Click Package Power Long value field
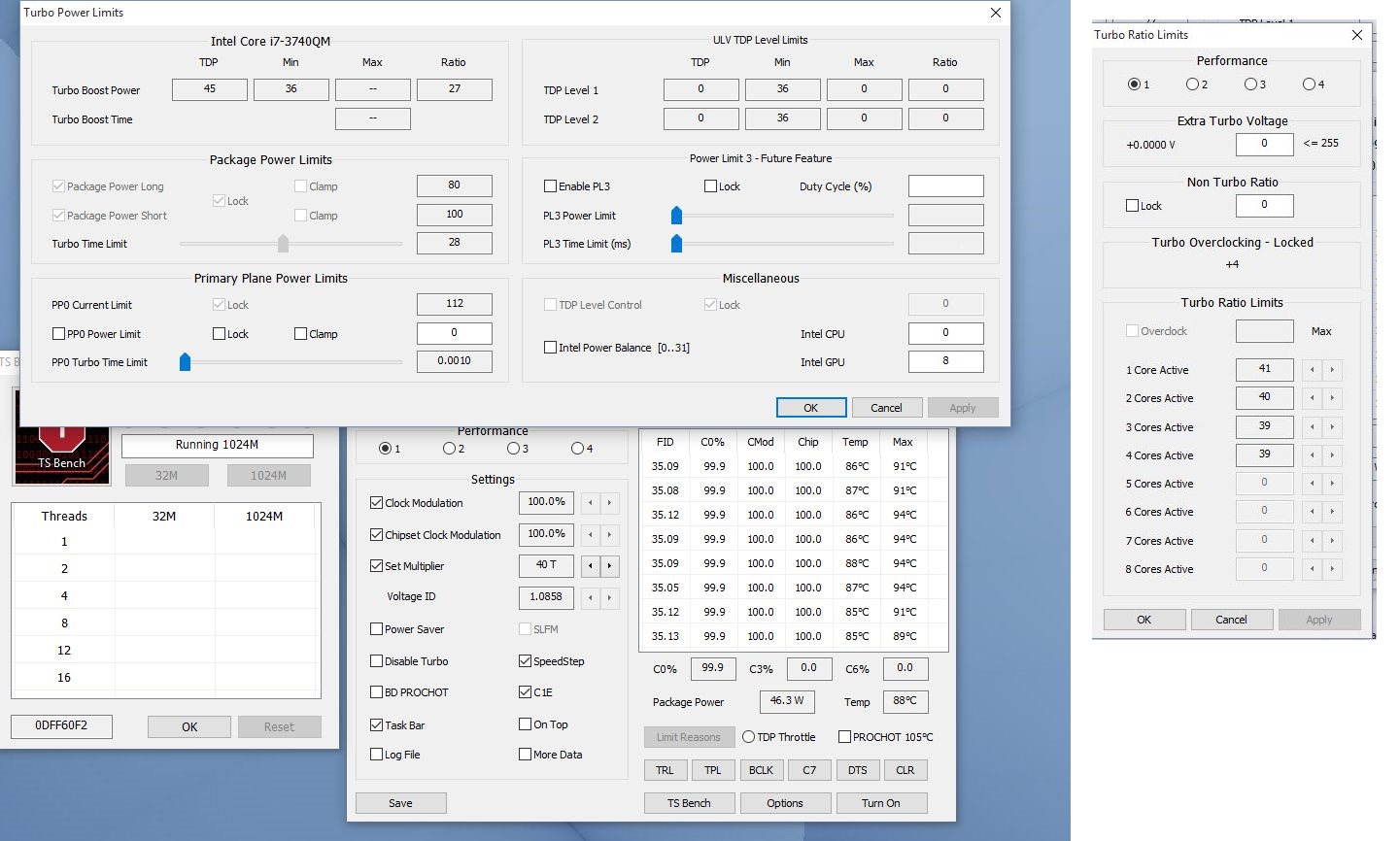 [455, 185]
